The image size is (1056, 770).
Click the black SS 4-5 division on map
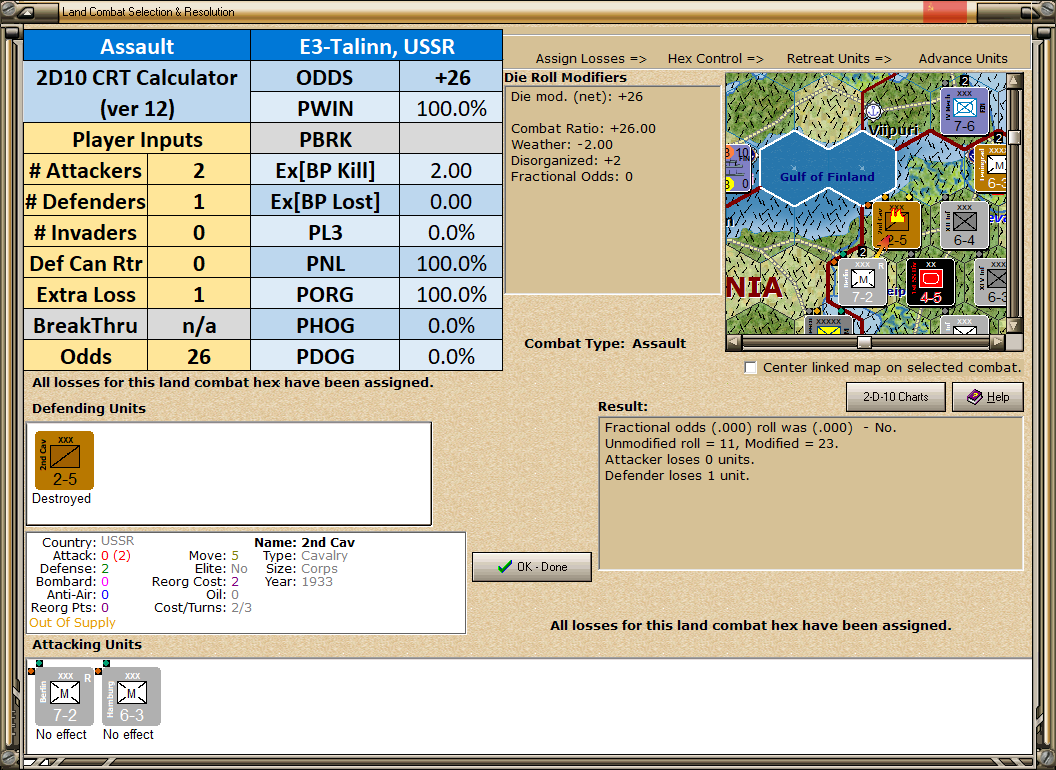[x=930, y=282]
